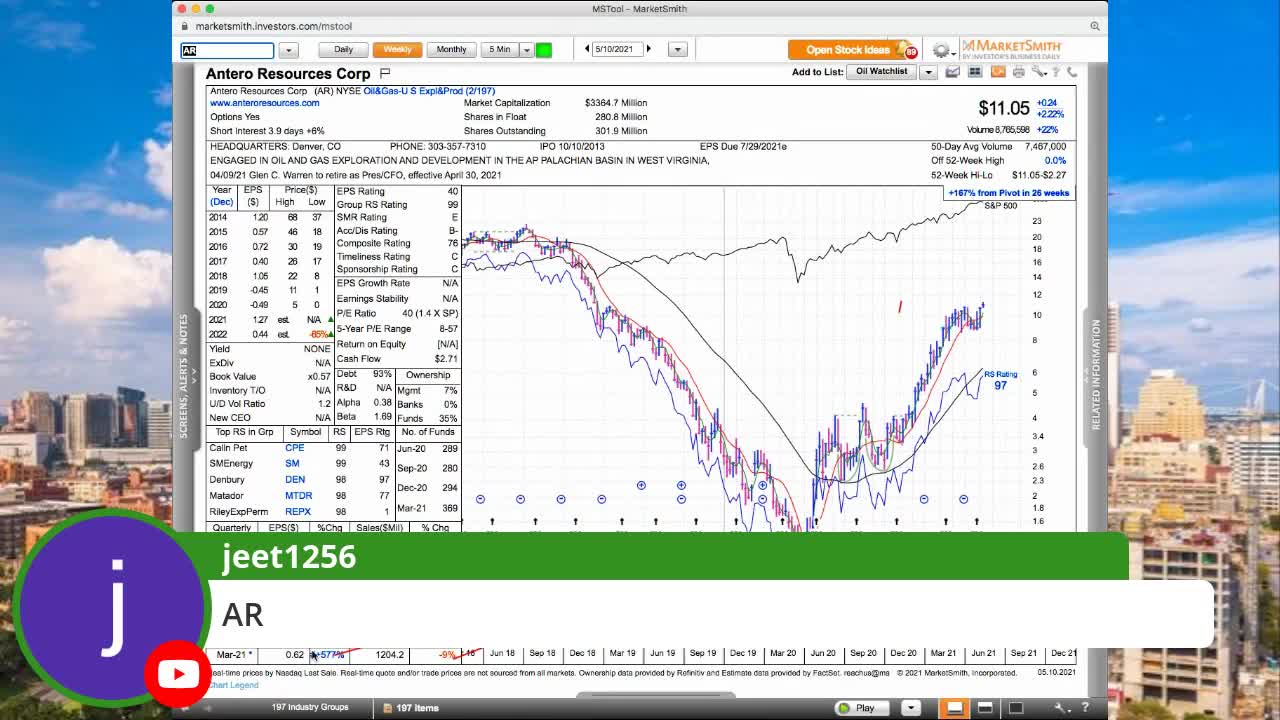The image size is (1280, 720).
Task: Click the grid list view icon
Action: click(975, 72)
